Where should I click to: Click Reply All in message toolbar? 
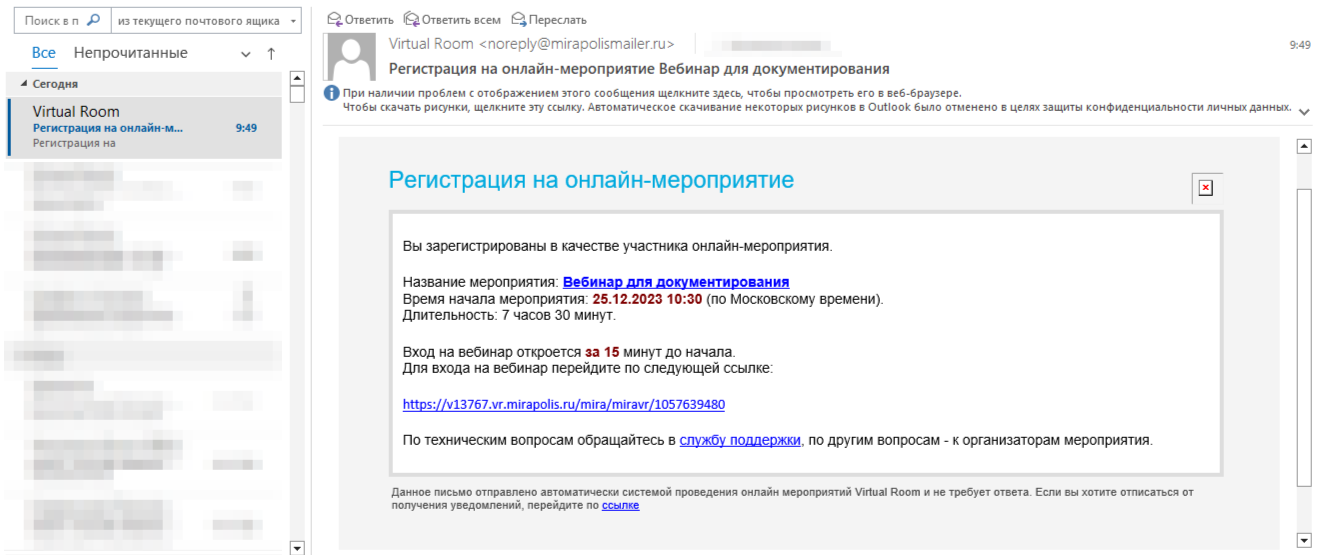[x=452, y=19]
